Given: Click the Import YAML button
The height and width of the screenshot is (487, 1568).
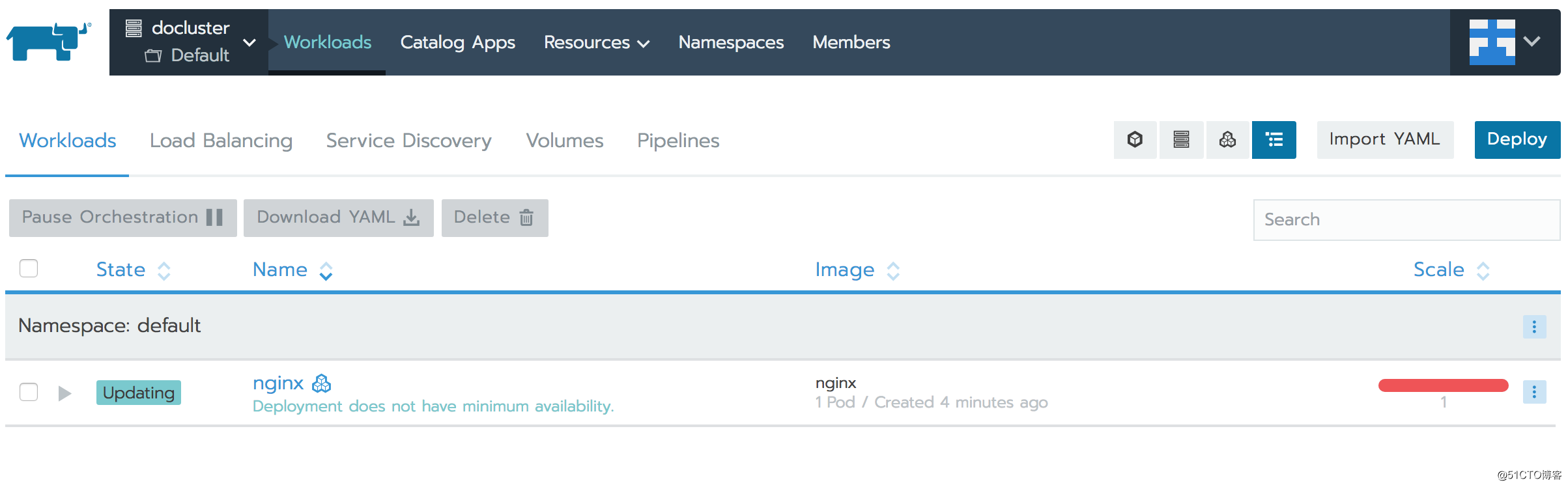Looking at the screenshot, I should click(x=1385, y=139).
